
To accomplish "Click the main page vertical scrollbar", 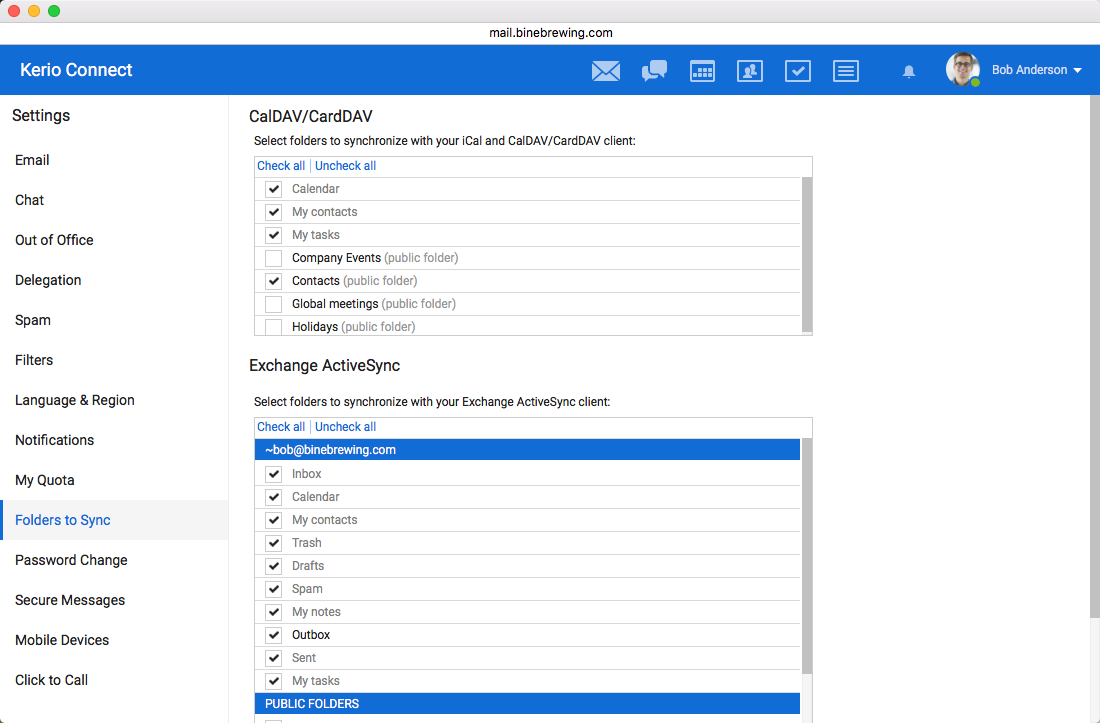I will [x=1094, y=356].
